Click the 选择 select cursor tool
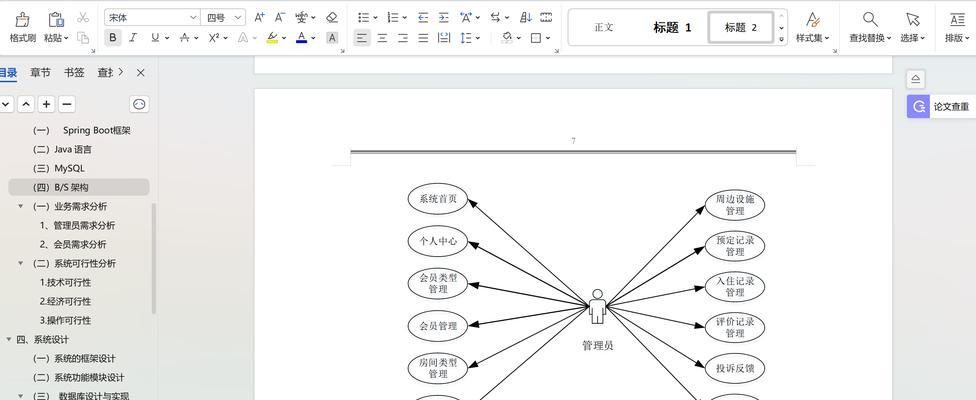The image size is (976, 400). [x=913, y=27]
